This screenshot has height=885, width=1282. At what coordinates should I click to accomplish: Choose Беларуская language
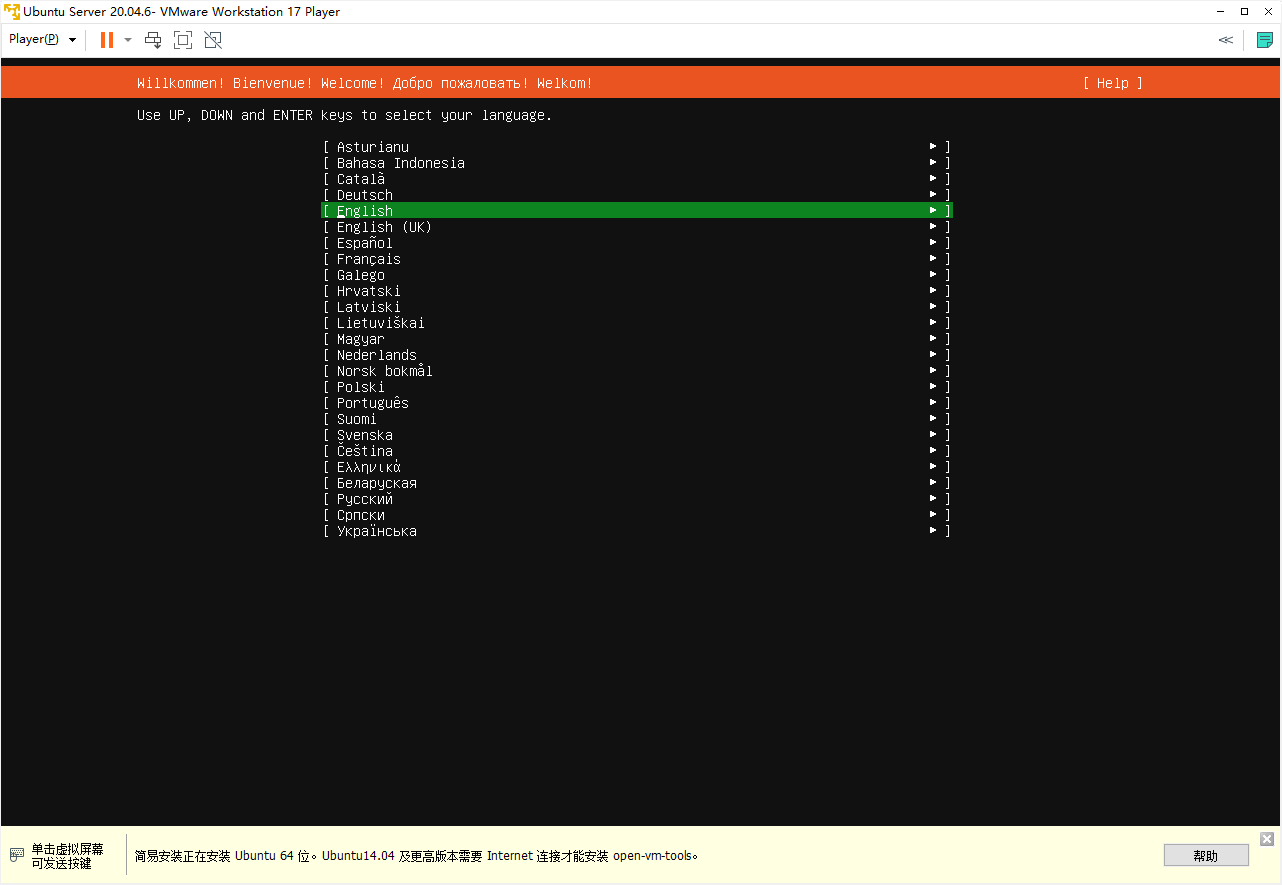click(x=637, y=483)
